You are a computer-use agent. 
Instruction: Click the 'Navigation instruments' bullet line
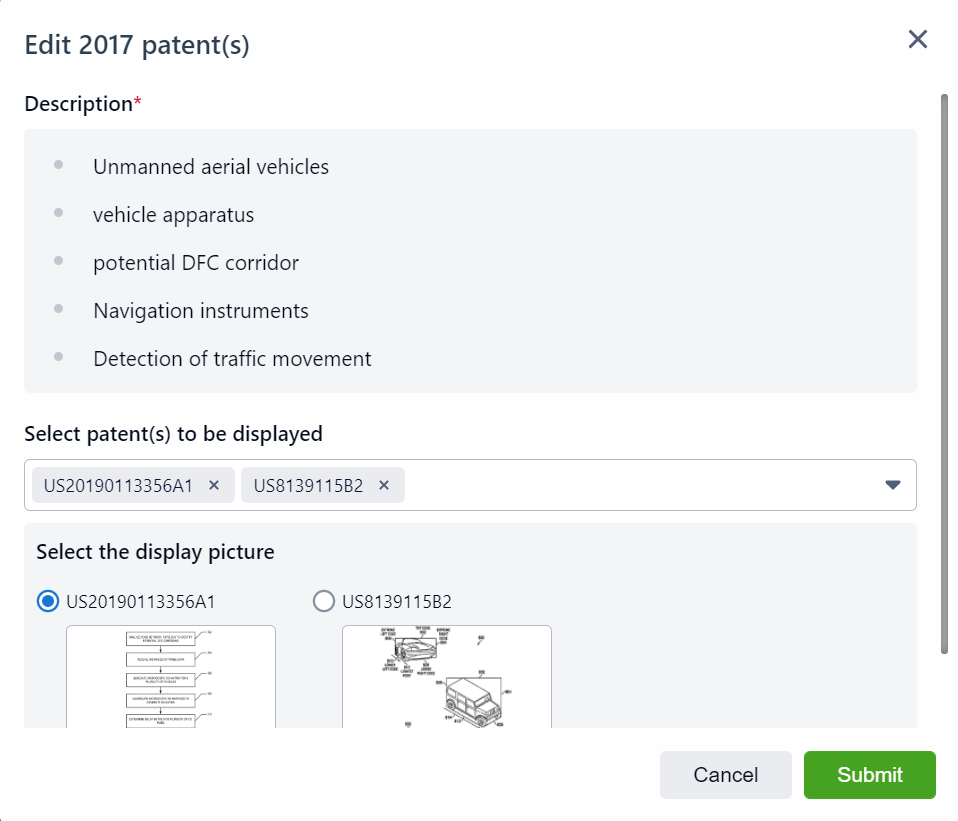click(201, 311)
